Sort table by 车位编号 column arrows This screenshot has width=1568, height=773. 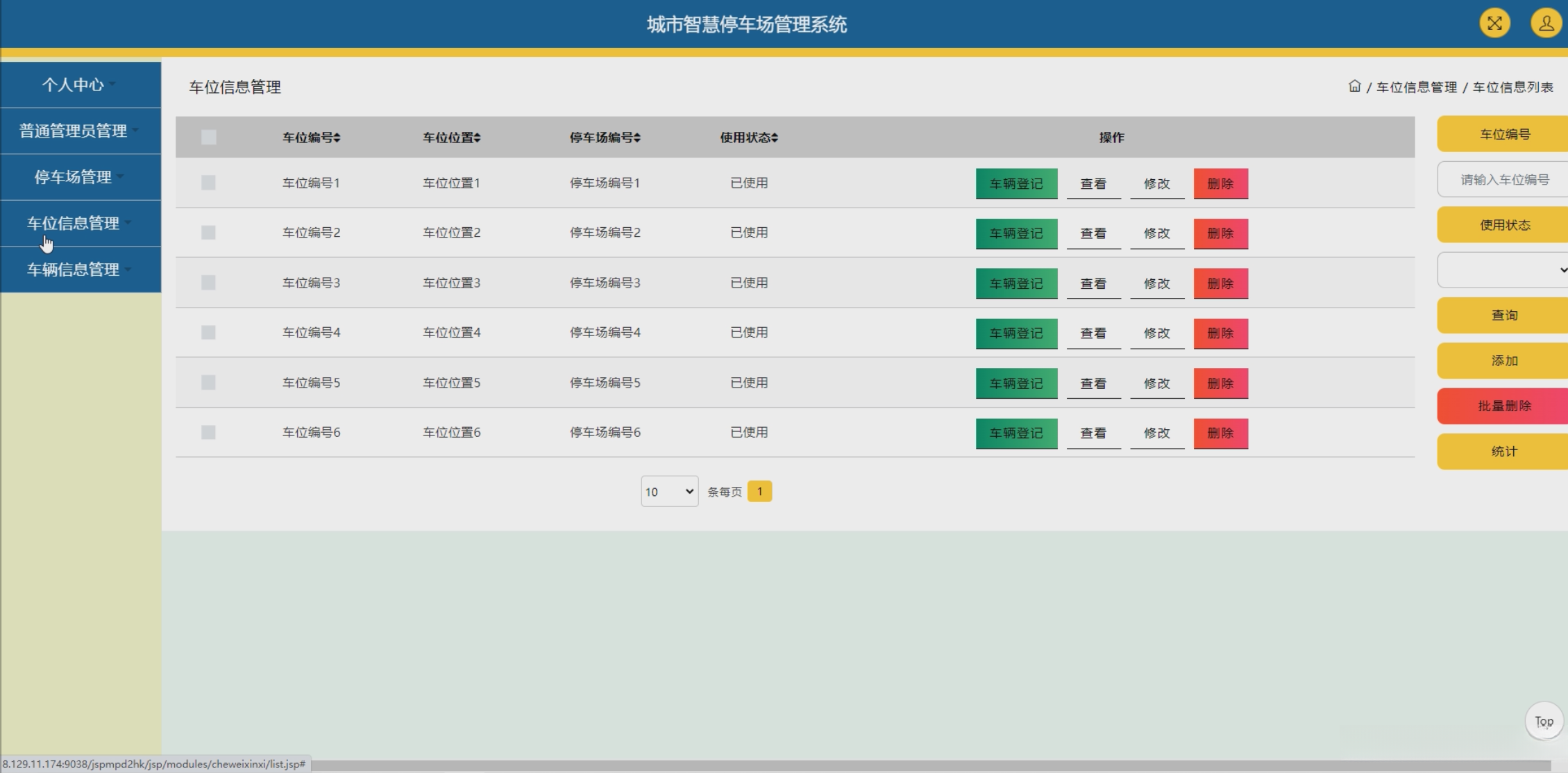[337, 138]
